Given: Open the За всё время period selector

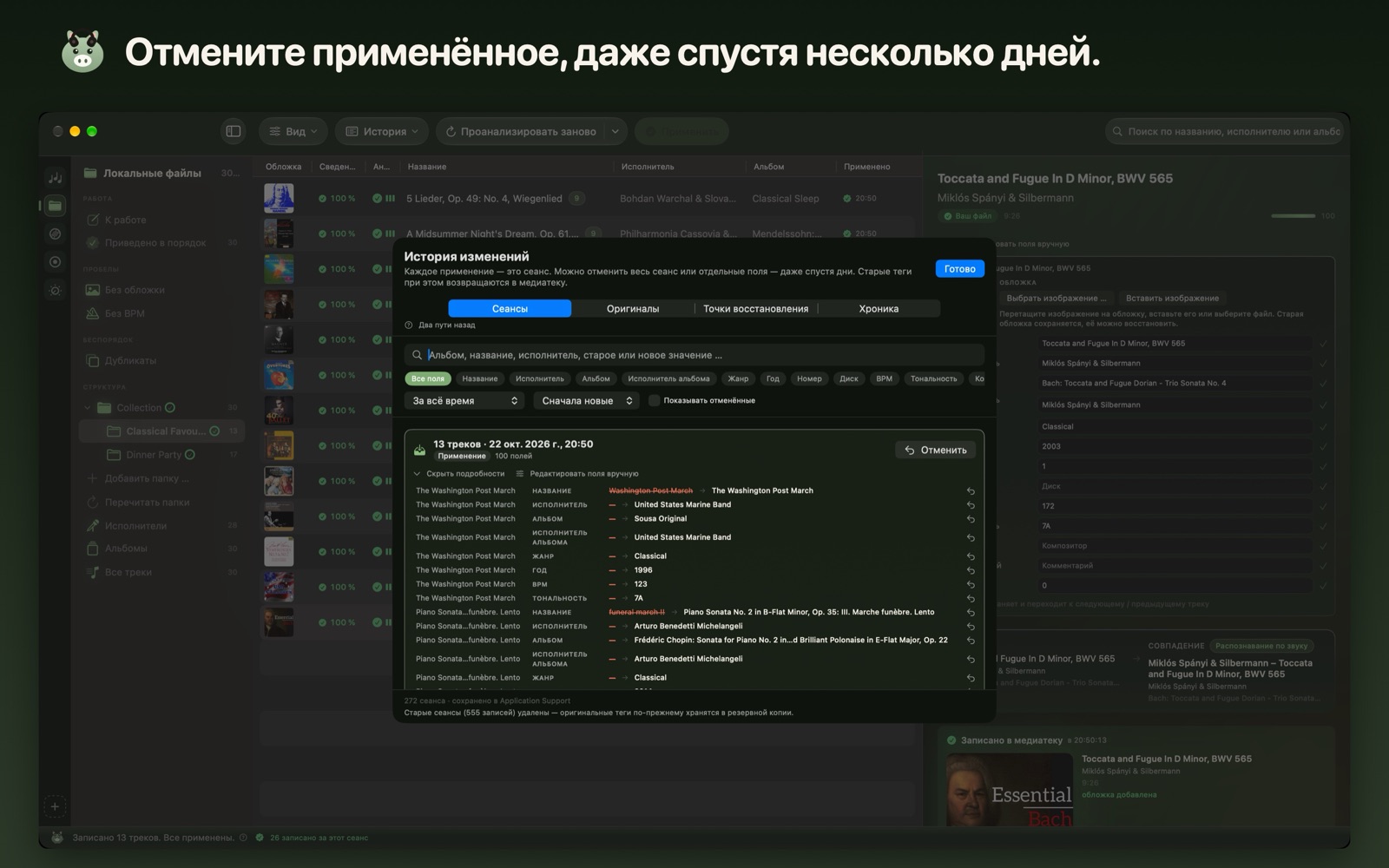Looking at the screenshot, I should [x=464, y=401].
